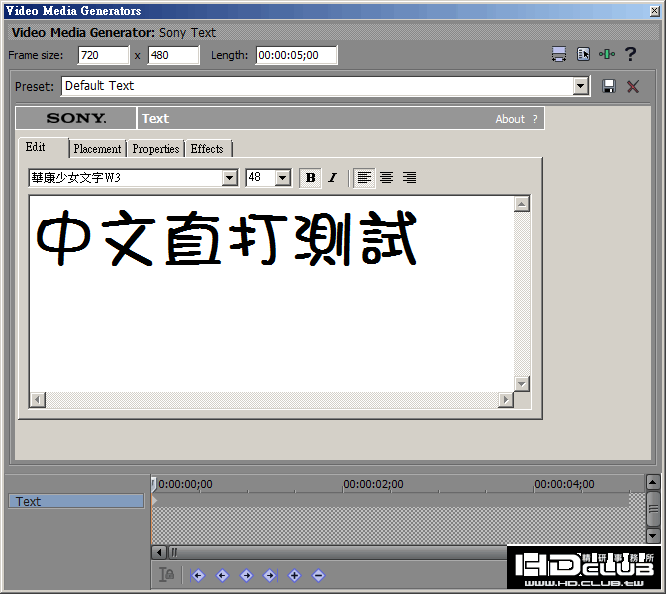Switch to the Placement tab
666x594 pixels.
pyautogui.click(x=97, y=149)
